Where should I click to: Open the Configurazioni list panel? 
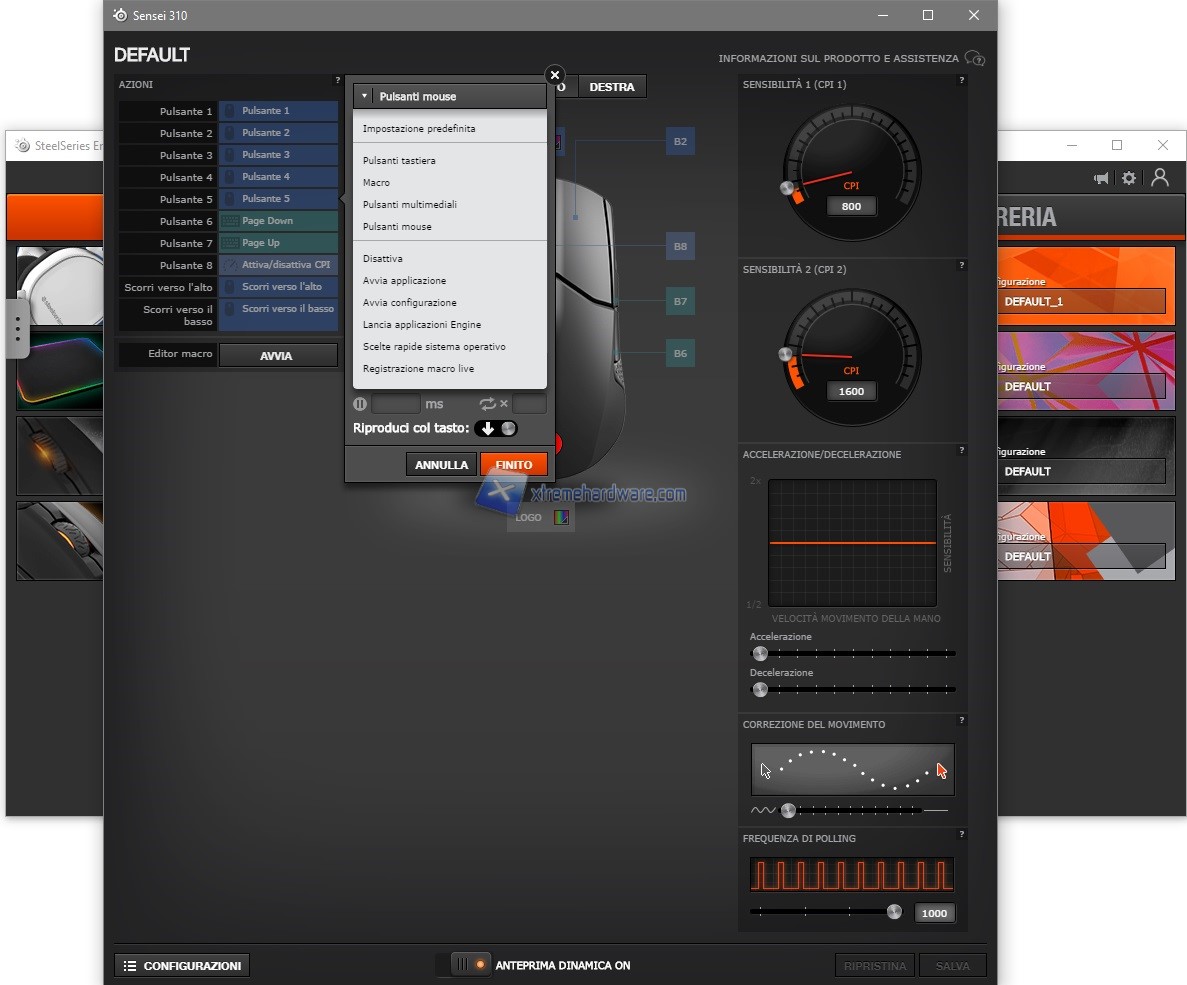click(182, 966)
